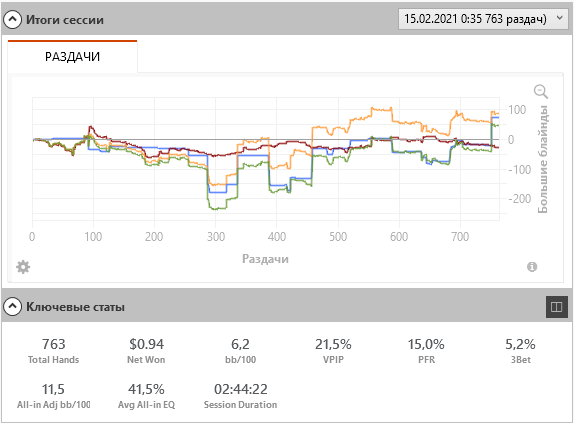The height and width of the screenshot is (423, 574).
Task: Click the graph info icon
Action: [532, 267]
